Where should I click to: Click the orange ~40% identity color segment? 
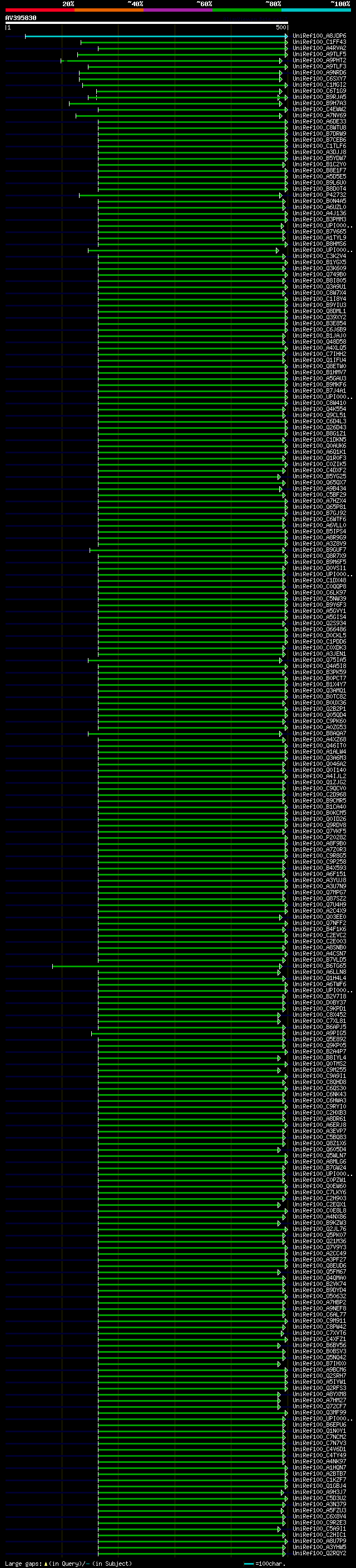(109, 10)
